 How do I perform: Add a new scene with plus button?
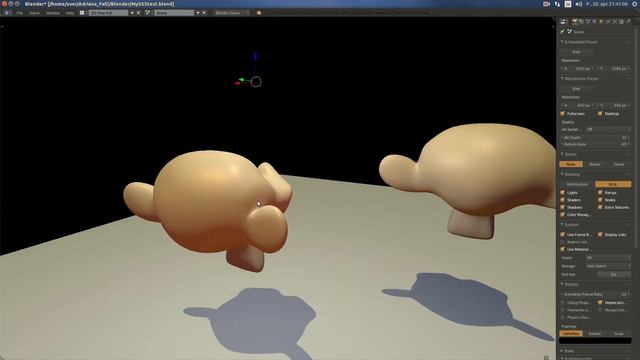[x=198, y=13]
